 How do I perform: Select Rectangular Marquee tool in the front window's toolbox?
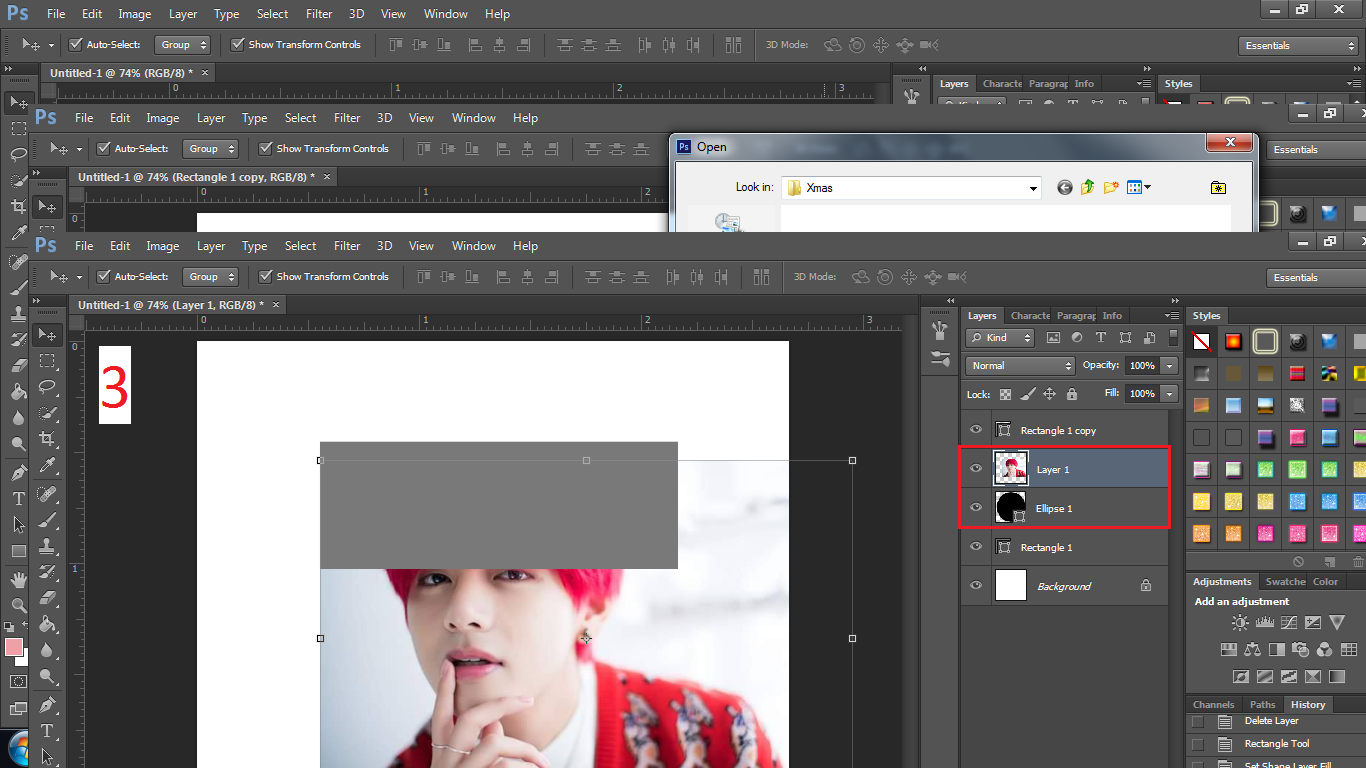46,360
